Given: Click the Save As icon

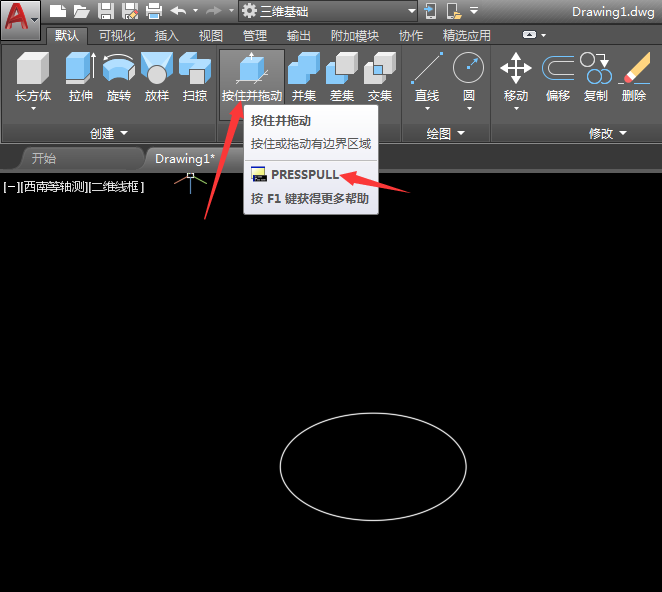Looking at the screenshot, I should click(x=130, y=11).
